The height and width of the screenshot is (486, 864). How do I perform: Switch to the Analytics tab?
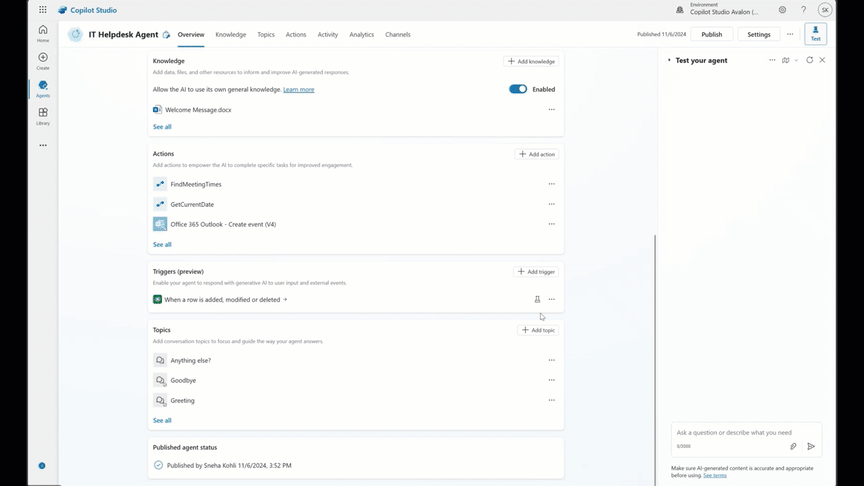361,35
